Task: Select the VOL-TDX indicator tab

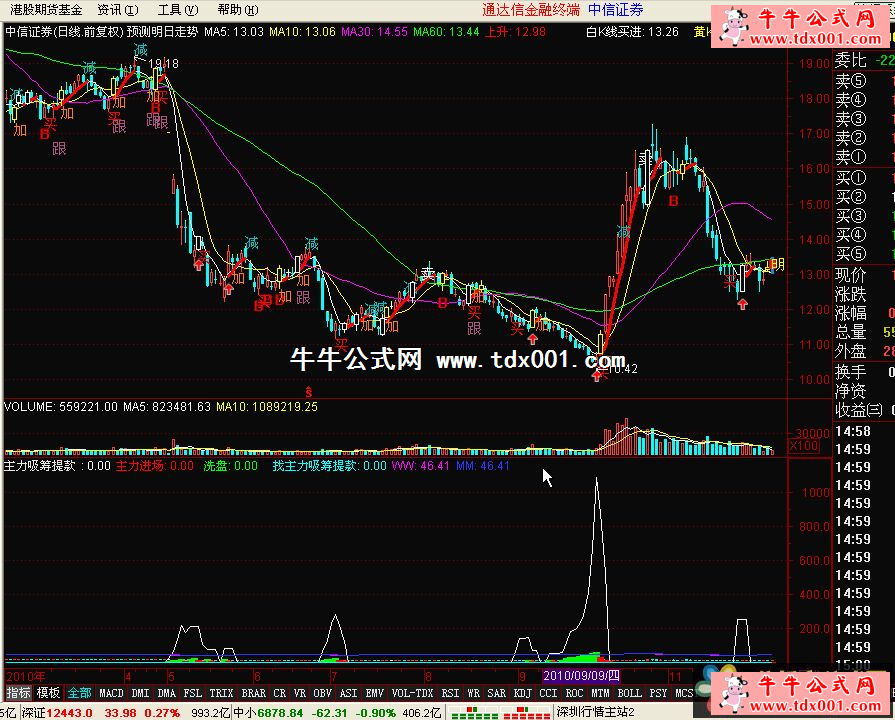Action: (x=413, y=693)
